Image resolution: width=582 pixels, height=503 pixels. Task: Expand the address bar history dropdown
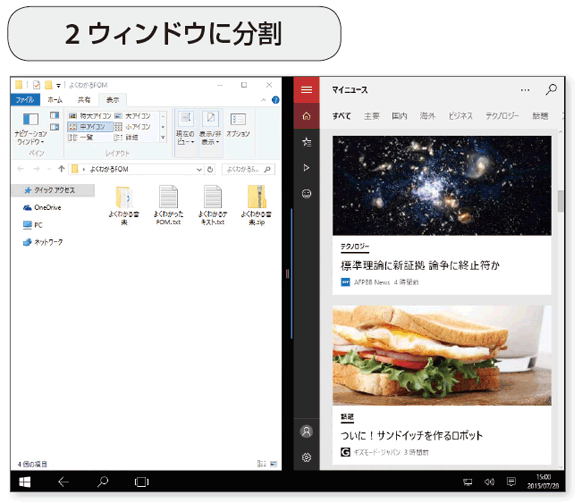[199, 170]
